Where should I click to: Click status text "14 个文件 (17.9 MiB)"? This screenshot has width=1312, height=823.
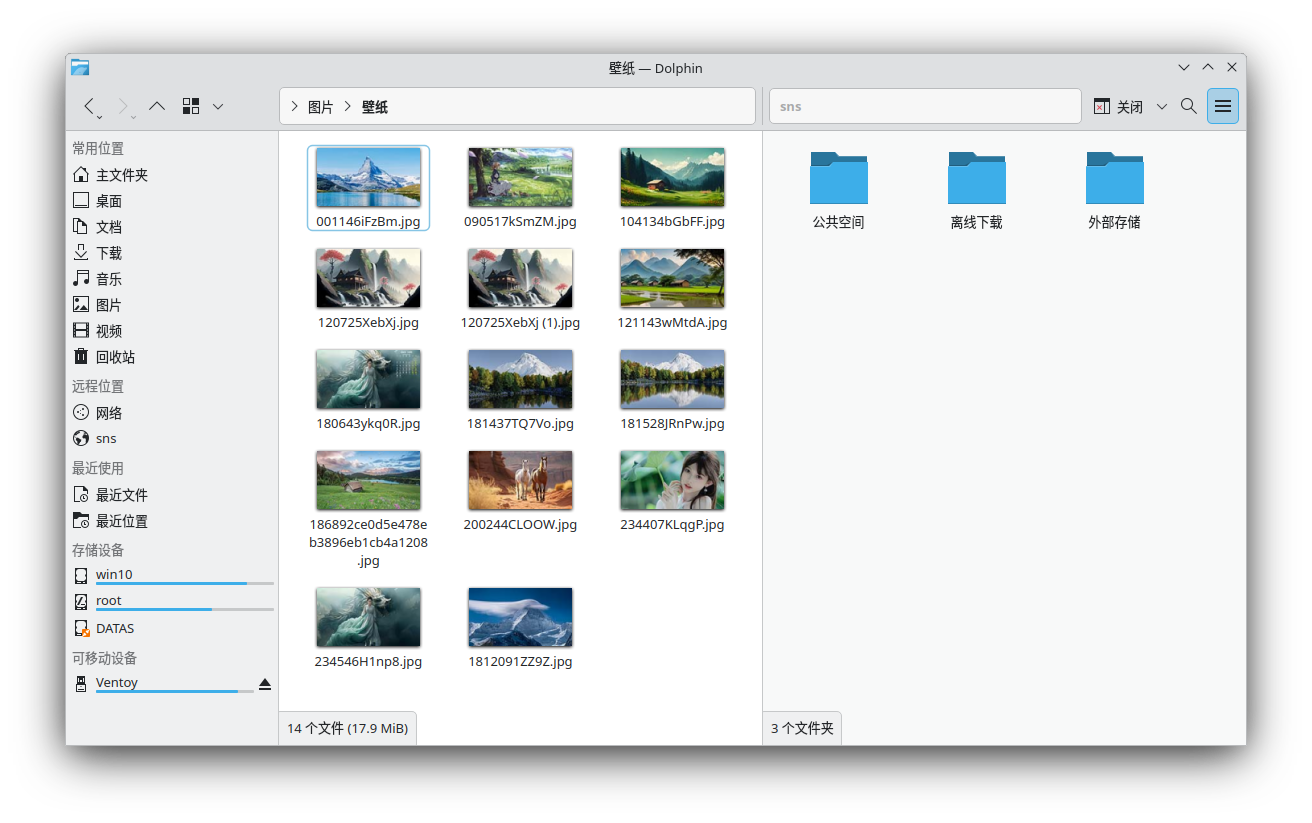tap(347, 729)
